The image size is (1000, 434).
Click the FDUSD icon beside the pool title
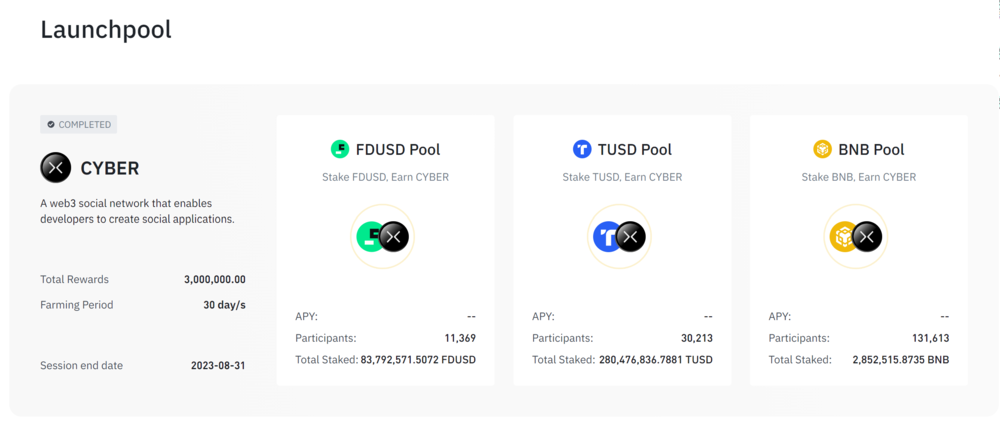[x=340, y=150]
